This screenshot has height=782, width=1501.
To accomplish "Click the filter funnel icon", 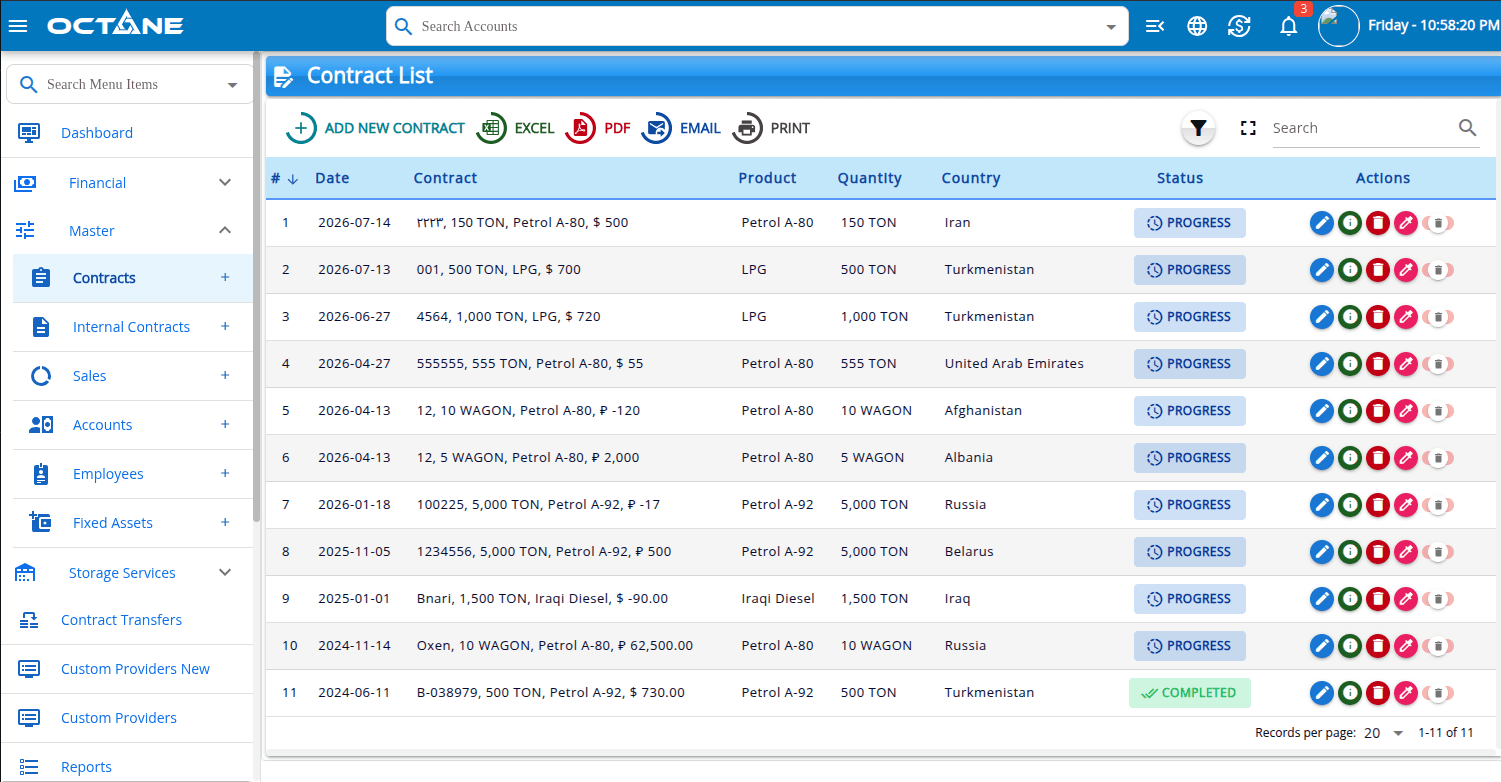I will pyautogui.click(x=1198, y=128).
